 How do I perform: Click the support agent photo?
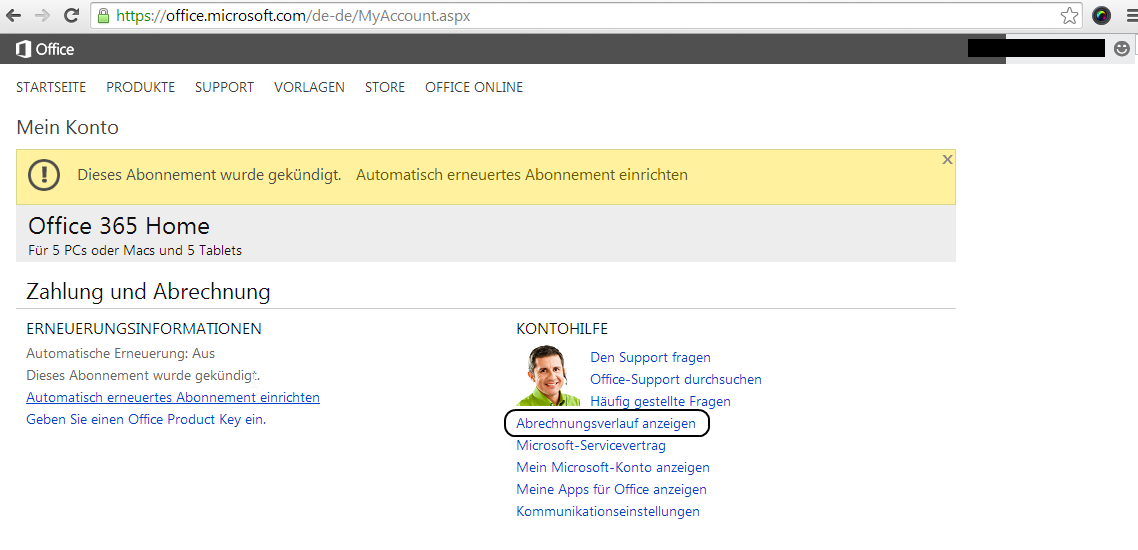[x=549, y=375]
